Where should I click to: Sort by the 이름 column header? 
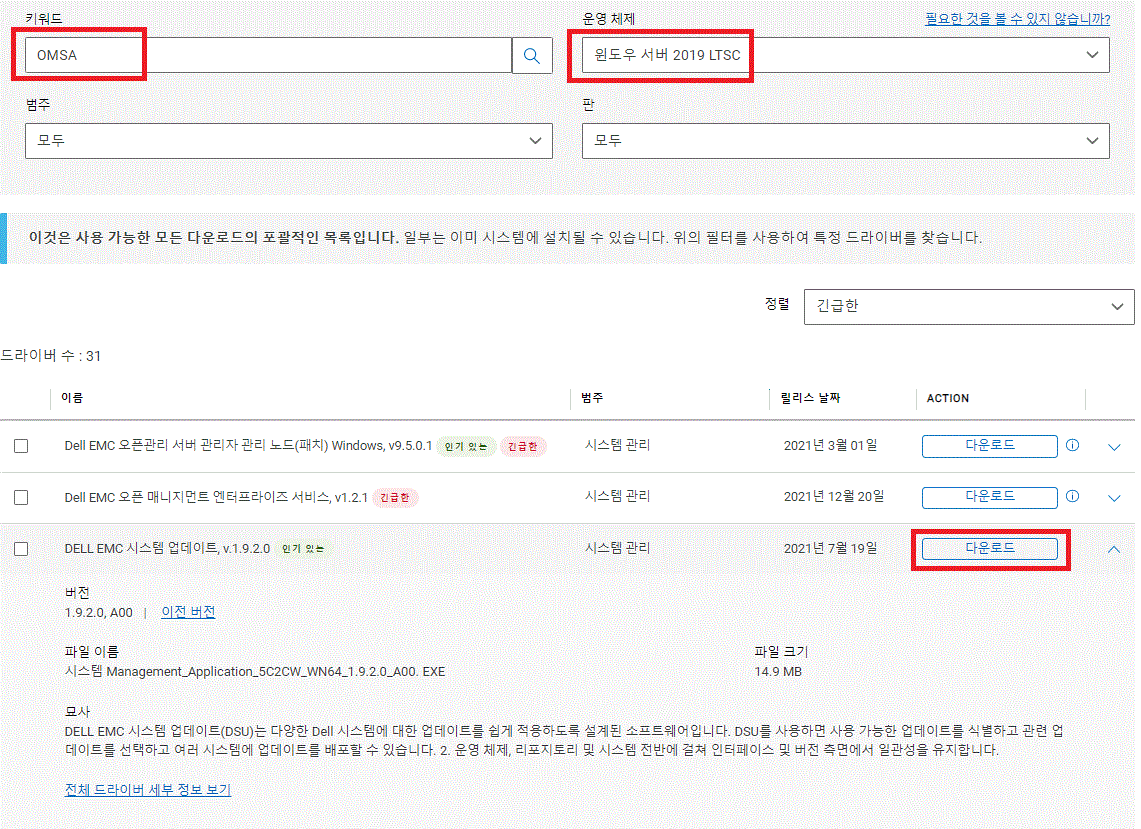click(72, 398)
